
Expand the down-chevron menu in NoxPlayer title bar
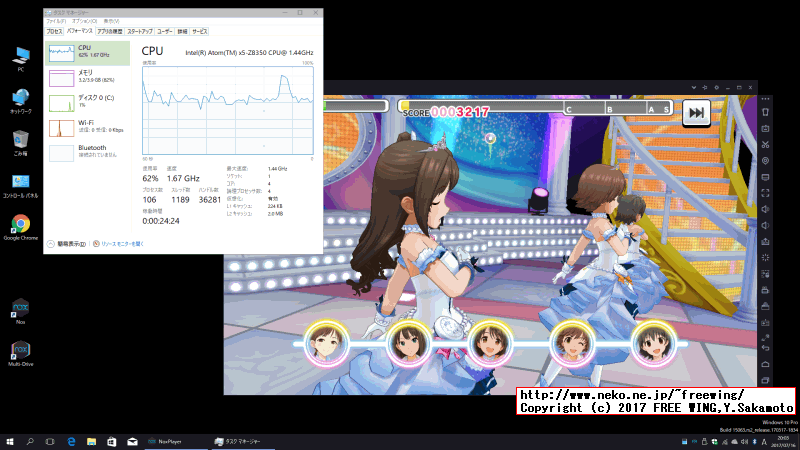pyautogui.click(x=694, y=88)
